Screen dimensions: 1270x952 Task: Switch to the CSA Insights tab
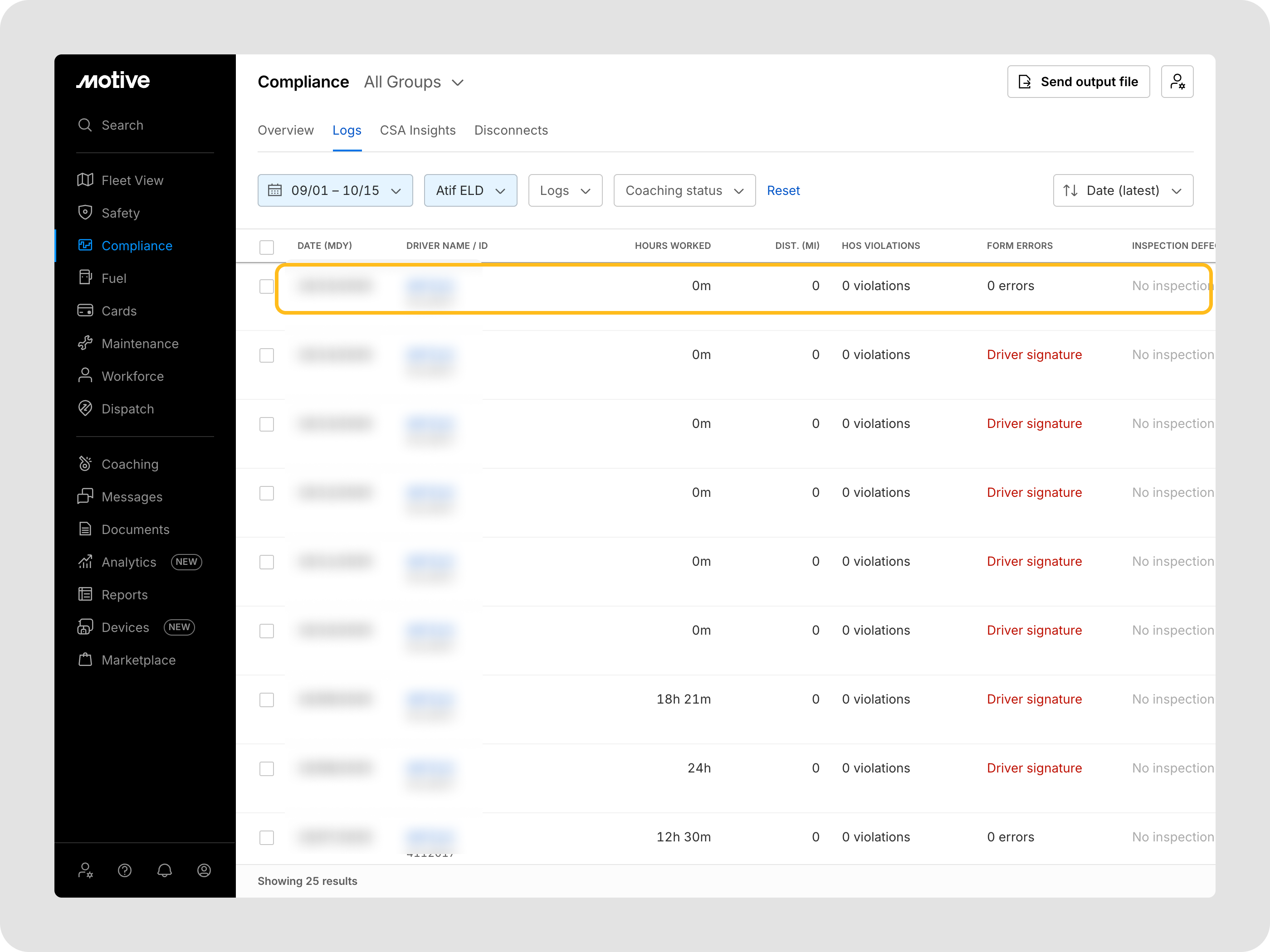click(417, 130)
